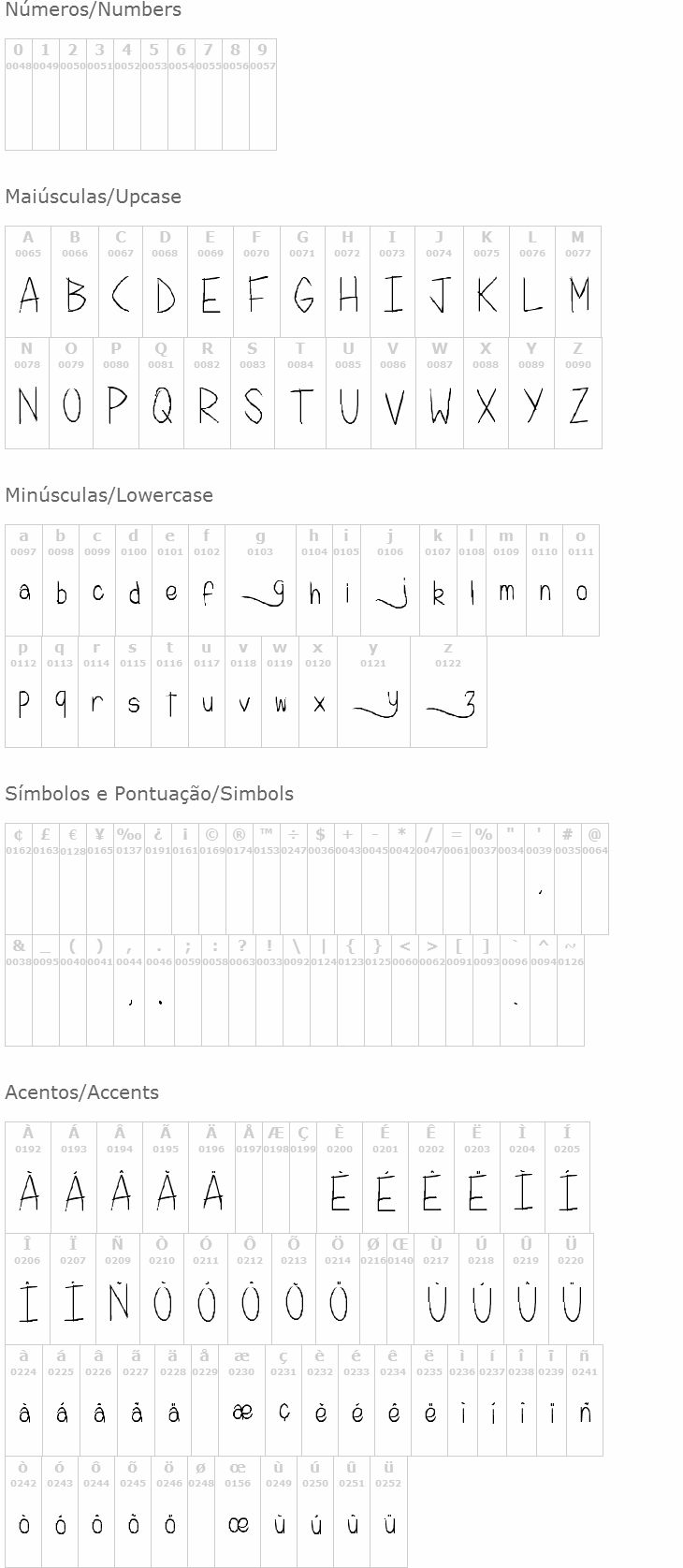Click the uppercase M glyph cell (0077)
The image size is (683, 1568).
(x=578, y=282)
